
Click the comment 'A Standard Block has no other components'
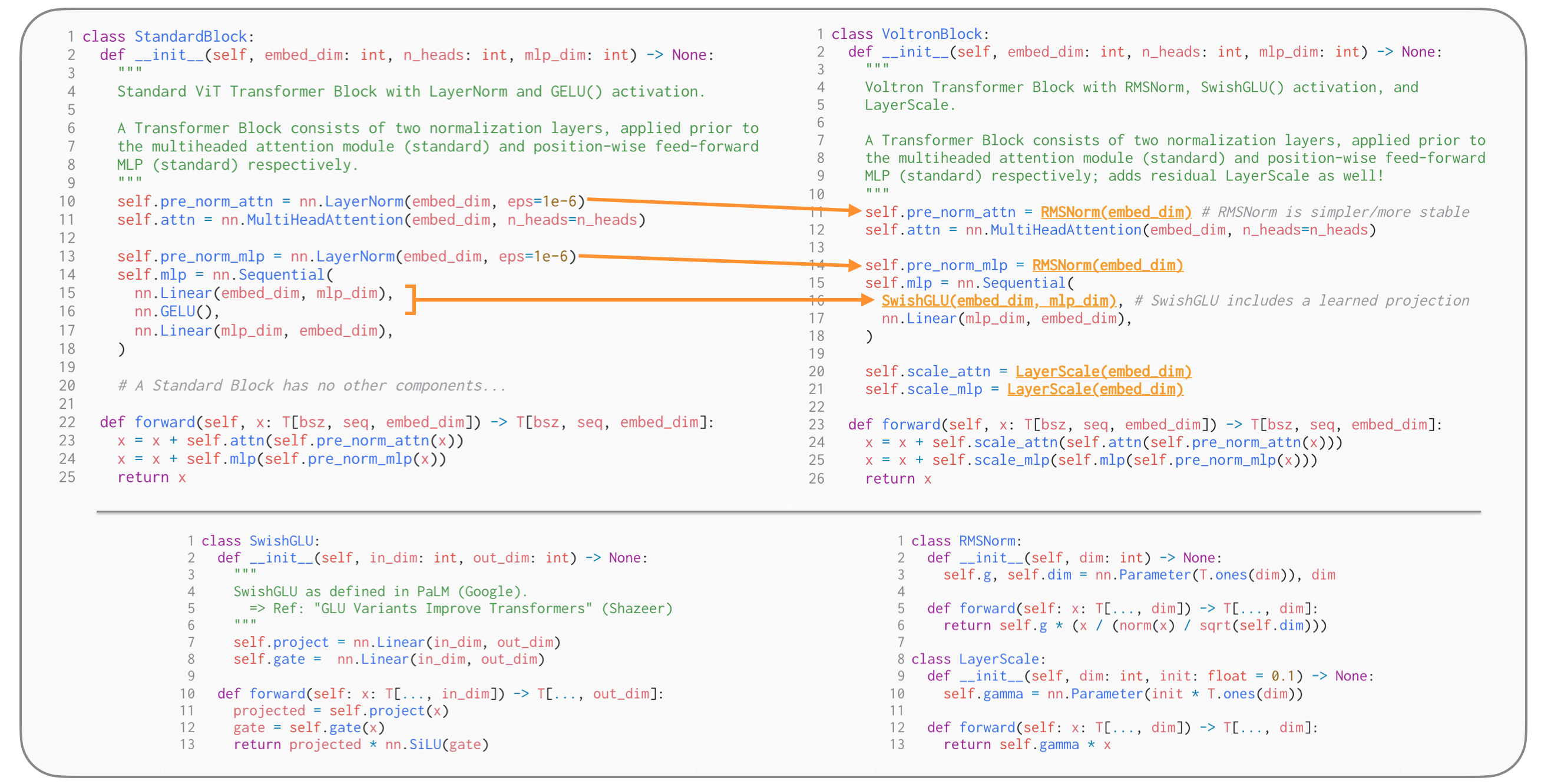[311, 386]
